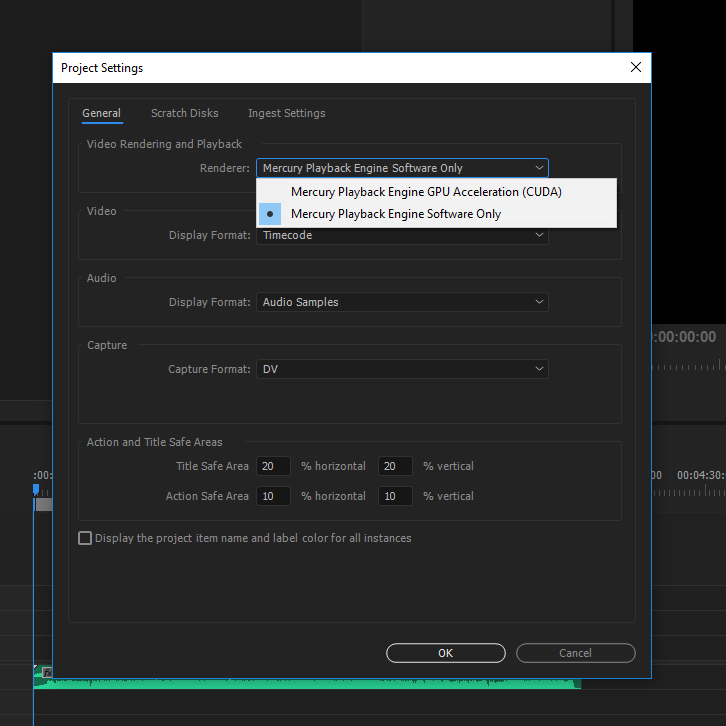Choose Mercury Playback Engine GPU Acceleration (CUDA)
The image size is (726, 726).
[x=426, y=192]
